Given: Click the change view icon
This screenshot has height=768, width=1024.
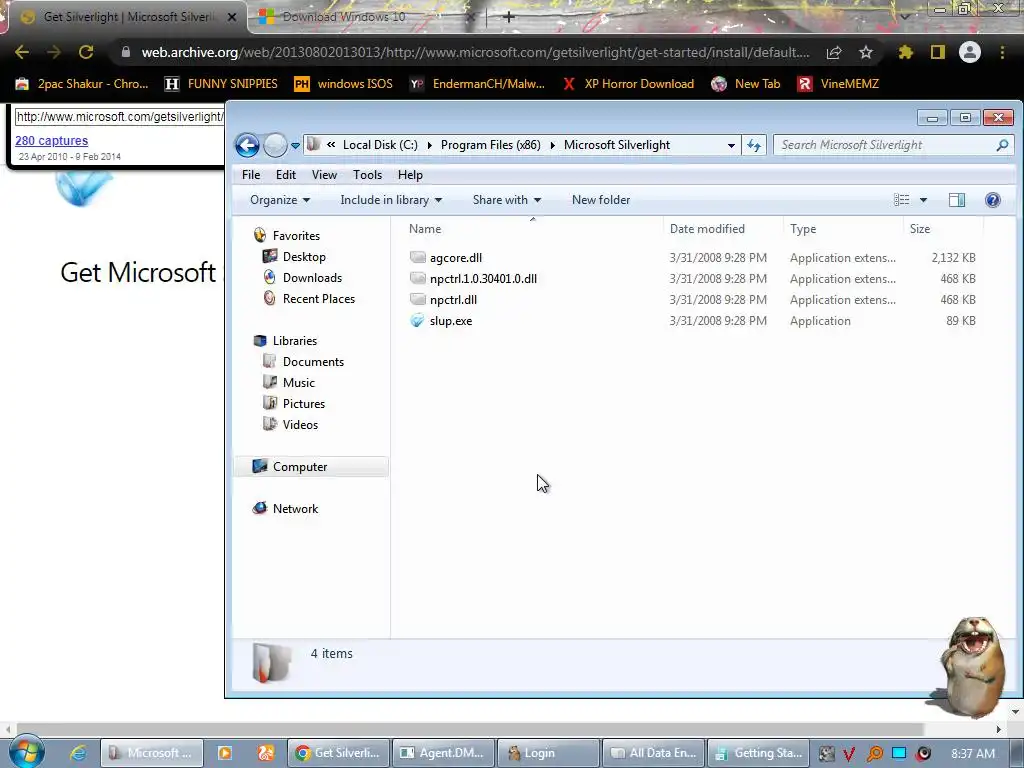Looking at the screenshot, I should click(902, 200).
